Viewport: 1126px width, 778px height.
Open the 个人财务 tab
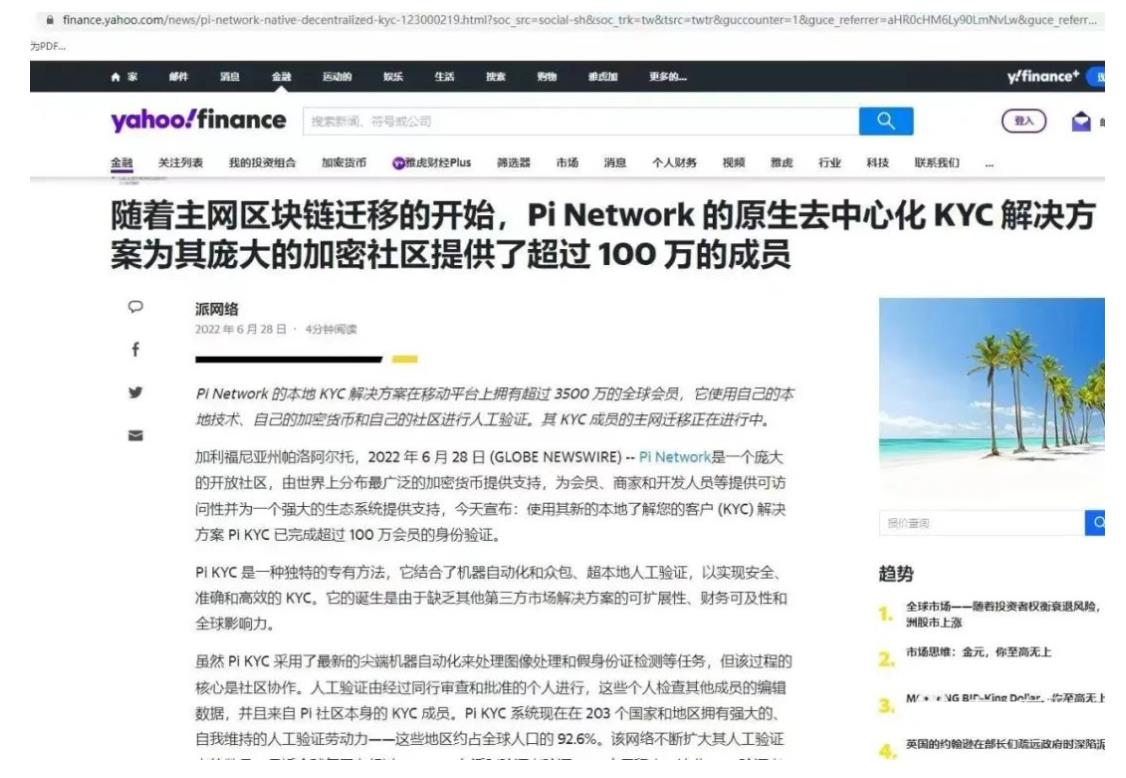click(x=674, y=163)
